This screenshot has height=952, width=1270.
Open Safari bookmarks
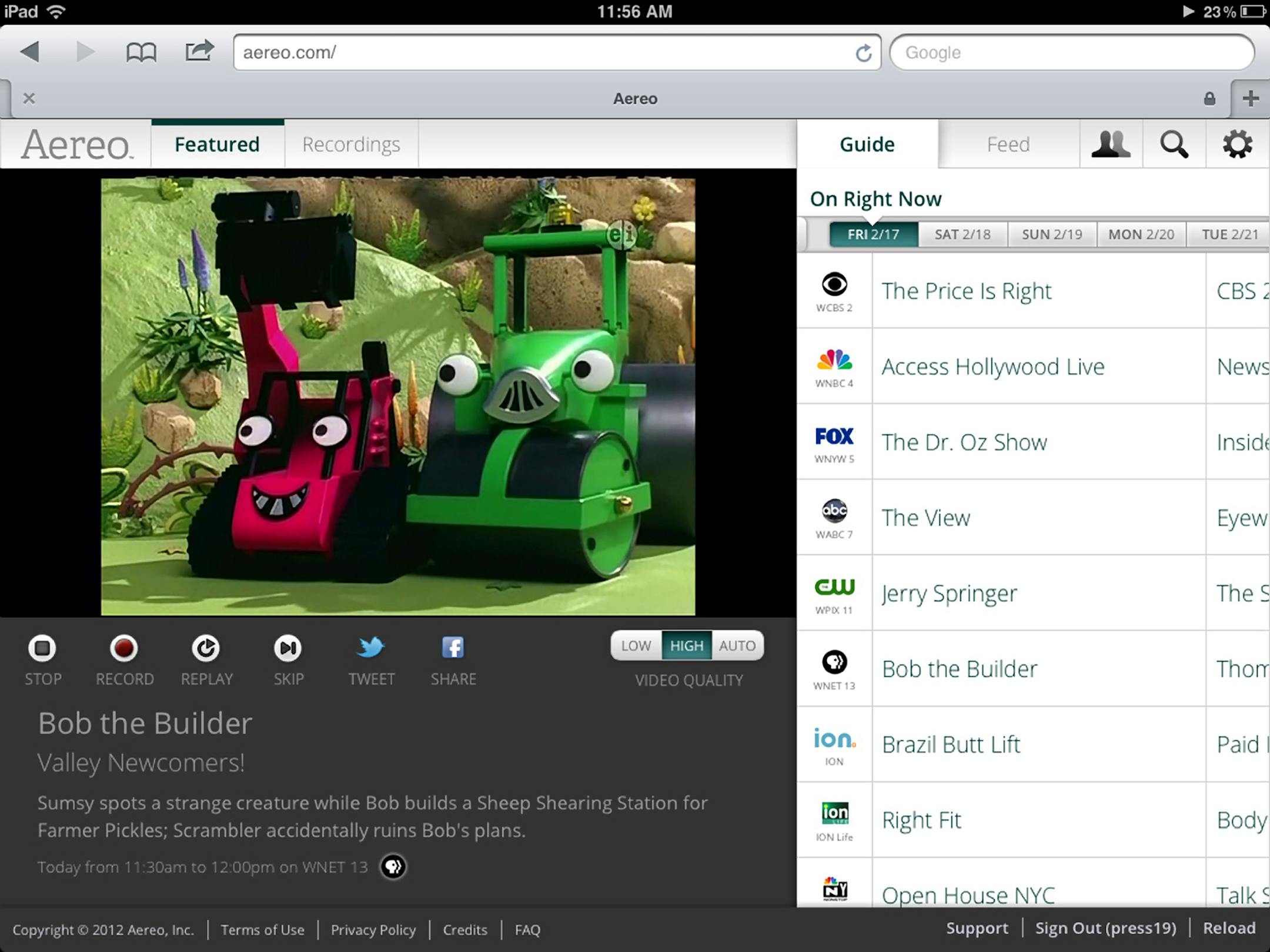[141, 52]
